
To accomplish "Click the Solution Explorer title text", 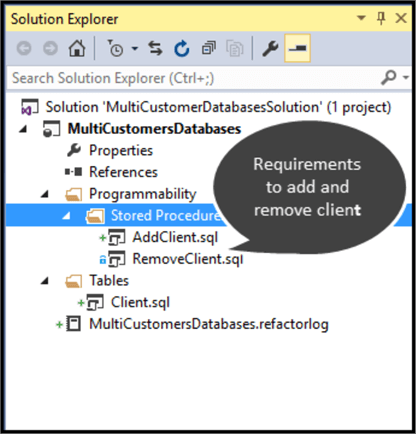I will 65,19.
